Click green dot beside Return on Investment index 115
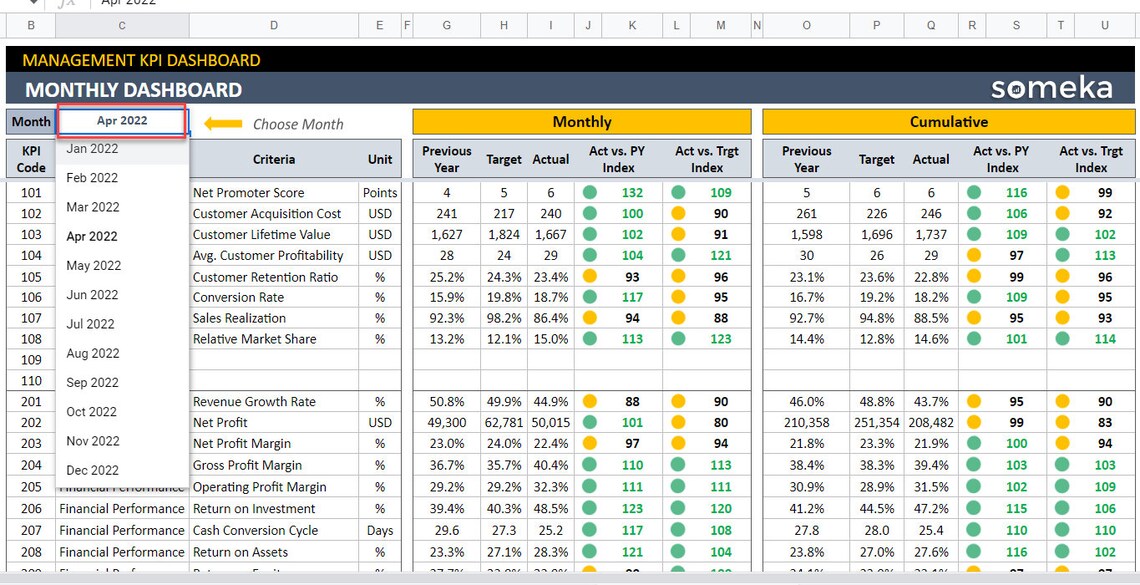 [x=974, y=509]
